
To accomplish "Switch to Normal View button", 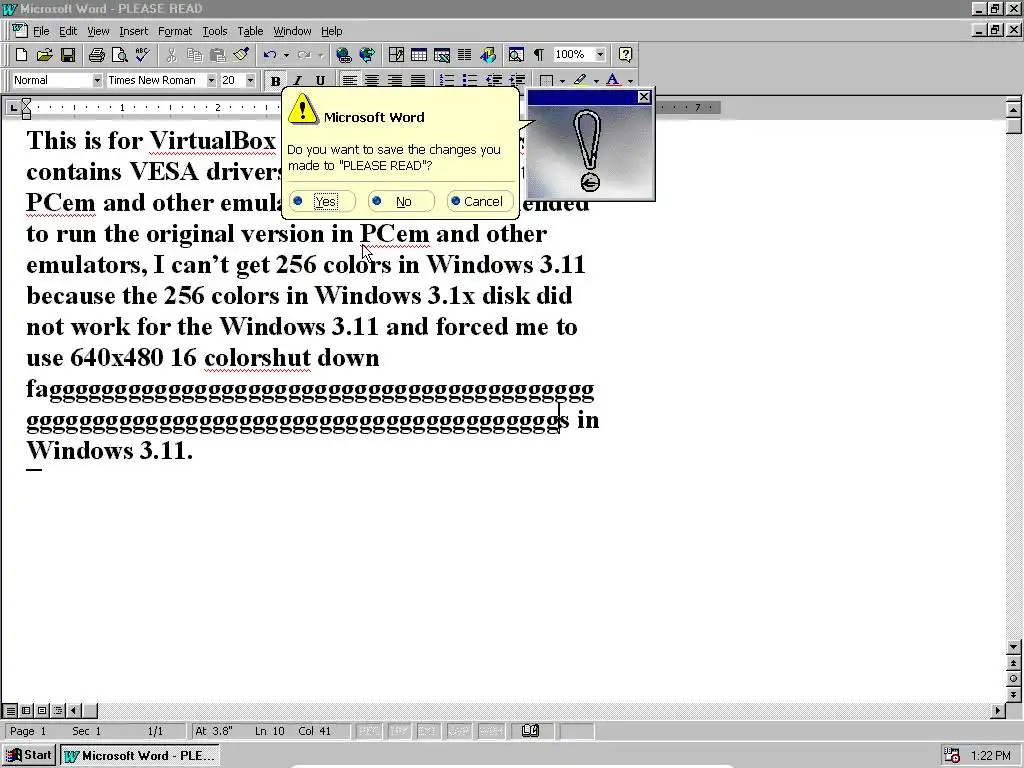I will [x=10, y=711].
